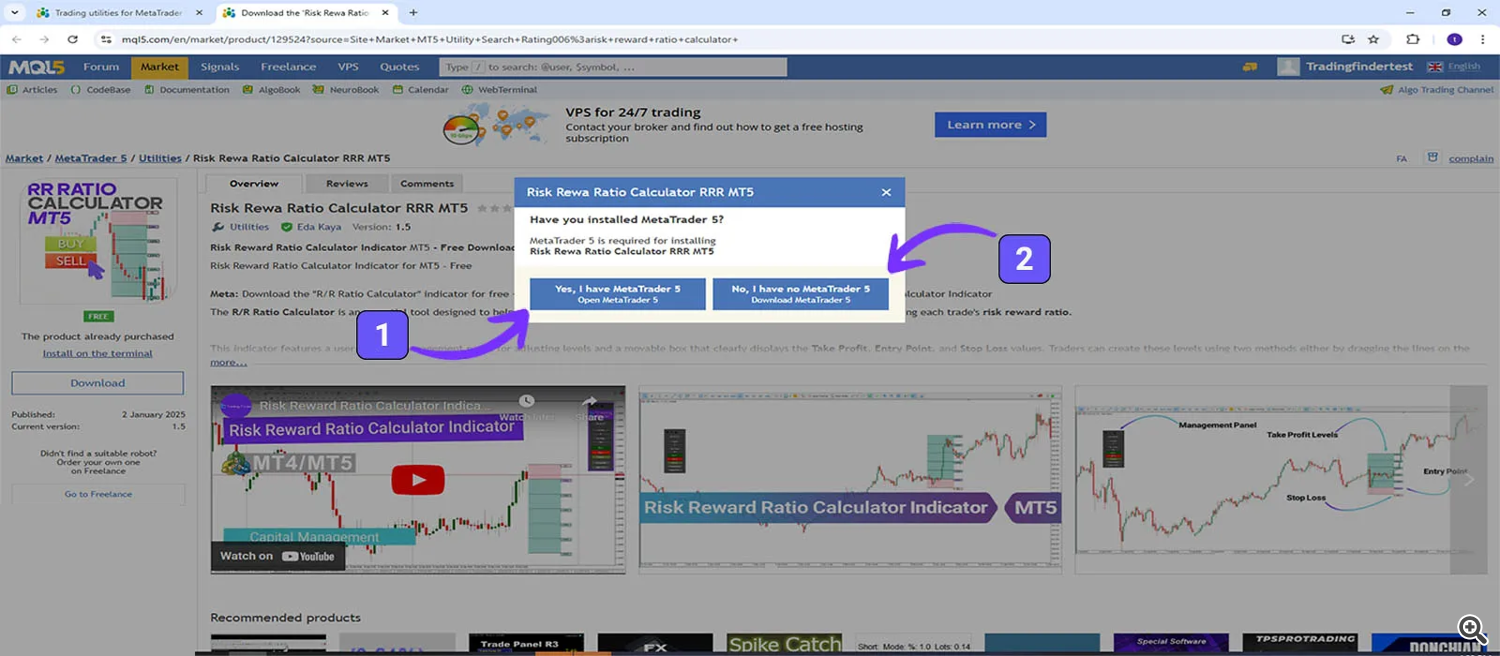This screenshot has height=656, width=1500.
Task: Focus the MQL5 site search field
Action: (x=613, y=67)
